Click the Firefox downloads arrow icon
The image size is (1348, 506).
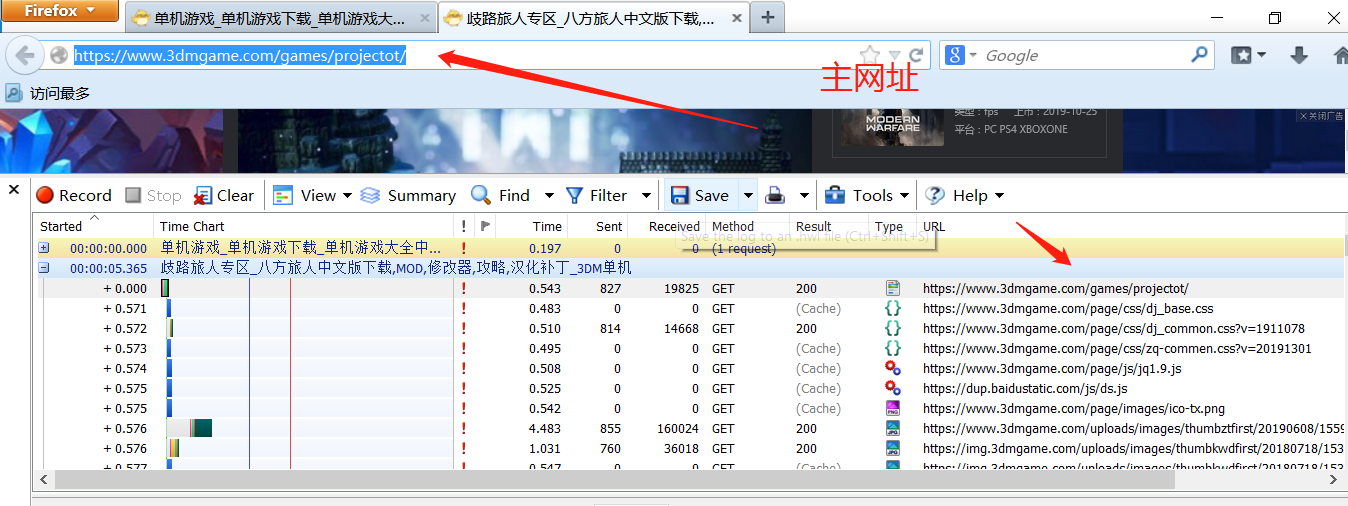pos(1298,56)
